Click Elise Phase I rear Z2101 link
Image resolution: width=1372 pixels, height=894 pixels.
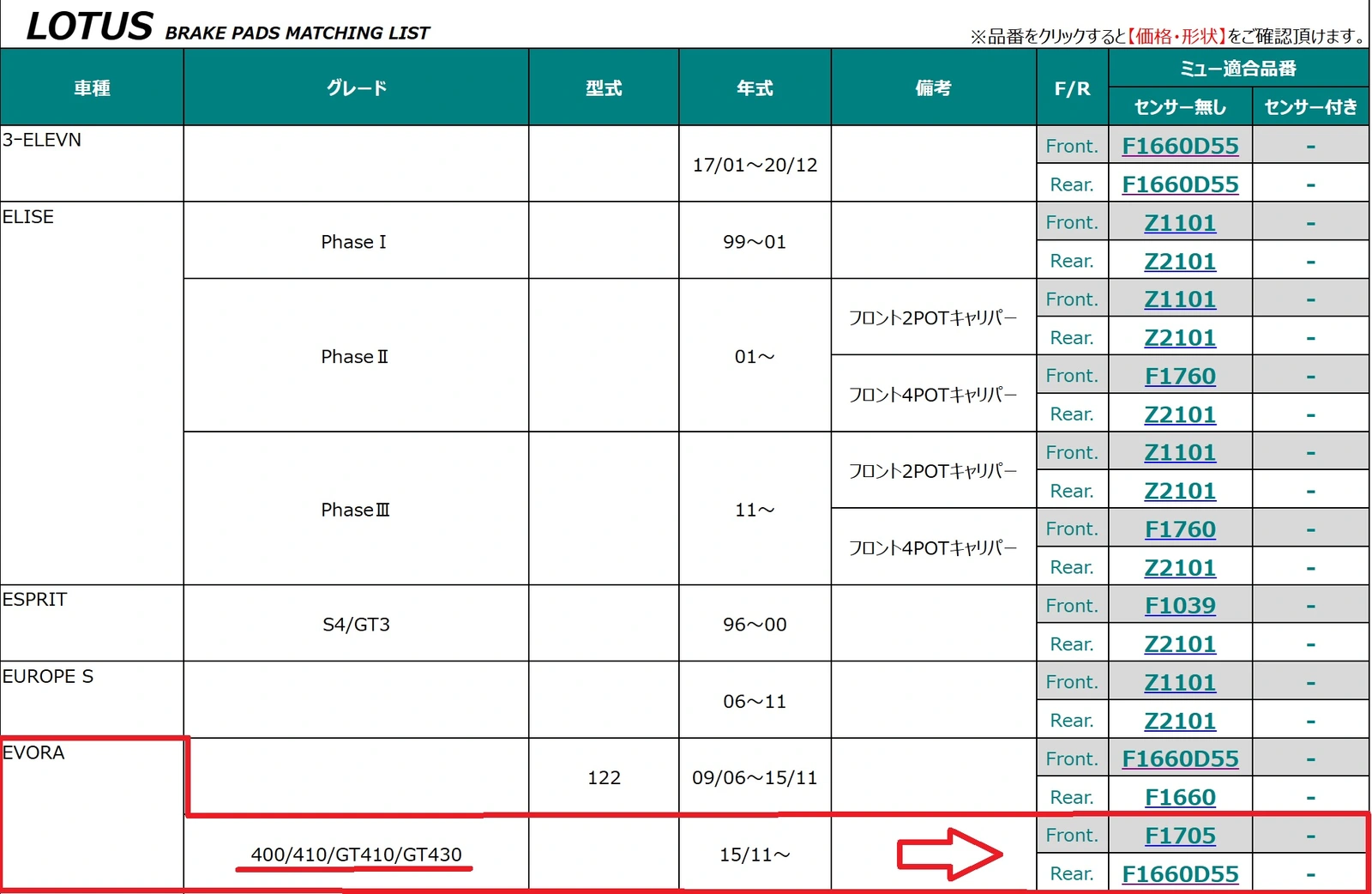[x=1180, y=261]
